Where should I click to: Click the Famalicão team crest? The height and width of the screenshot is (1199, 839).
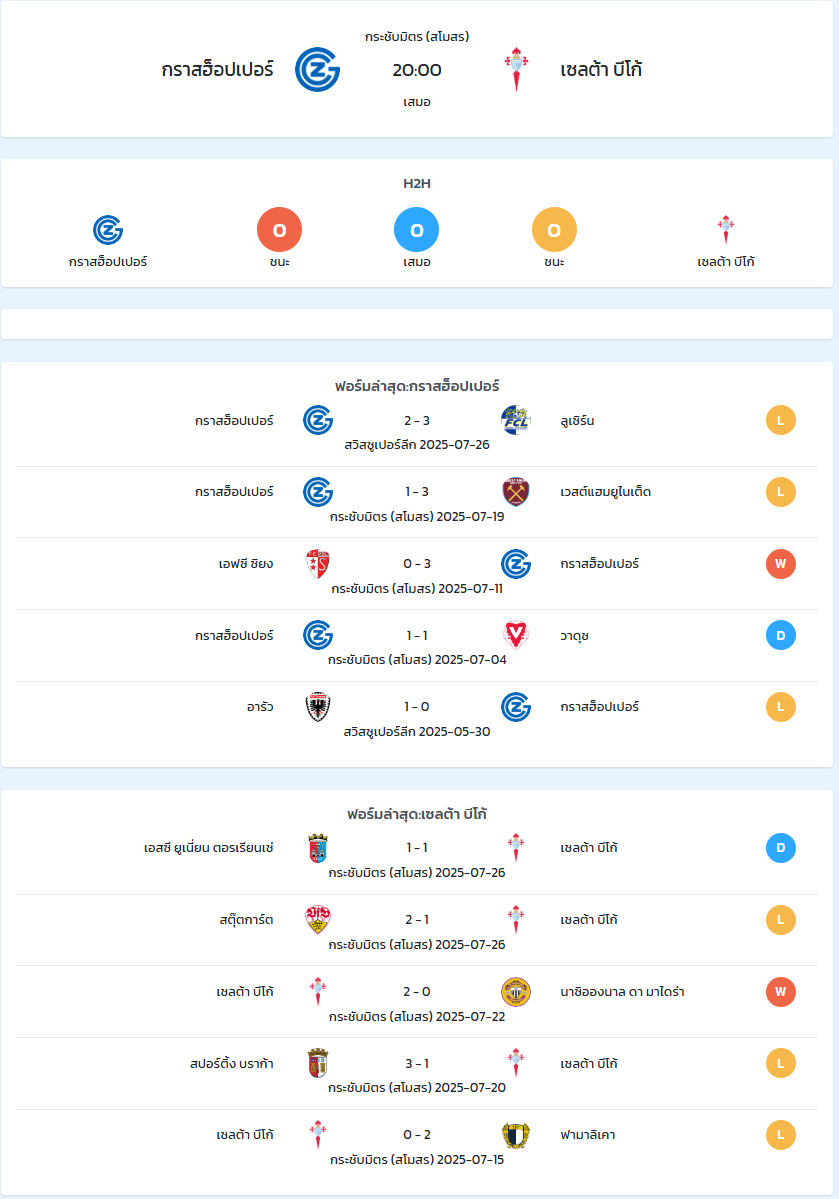[x=516, y=1135]
